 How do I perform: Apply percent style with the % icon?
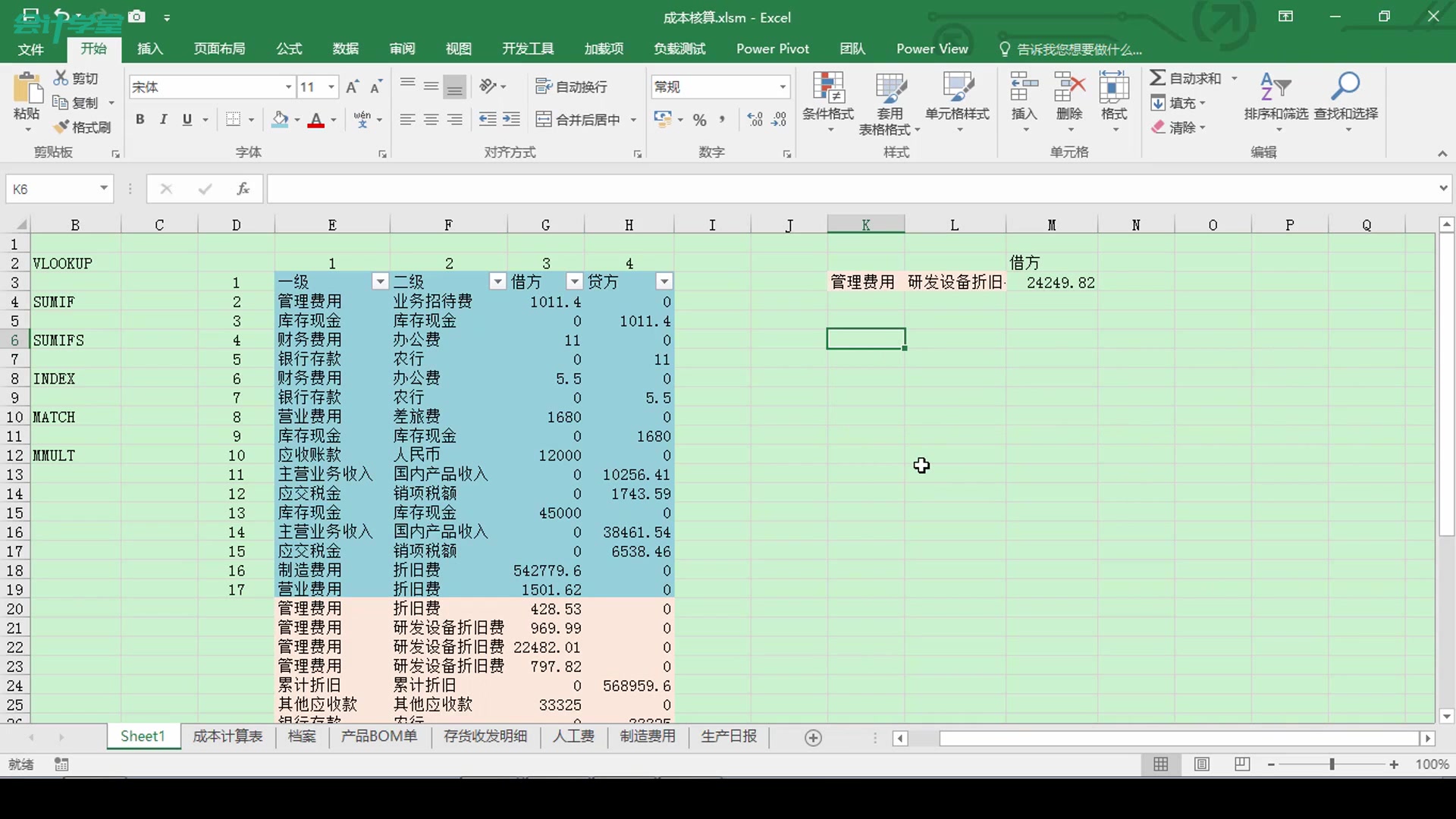699,119
